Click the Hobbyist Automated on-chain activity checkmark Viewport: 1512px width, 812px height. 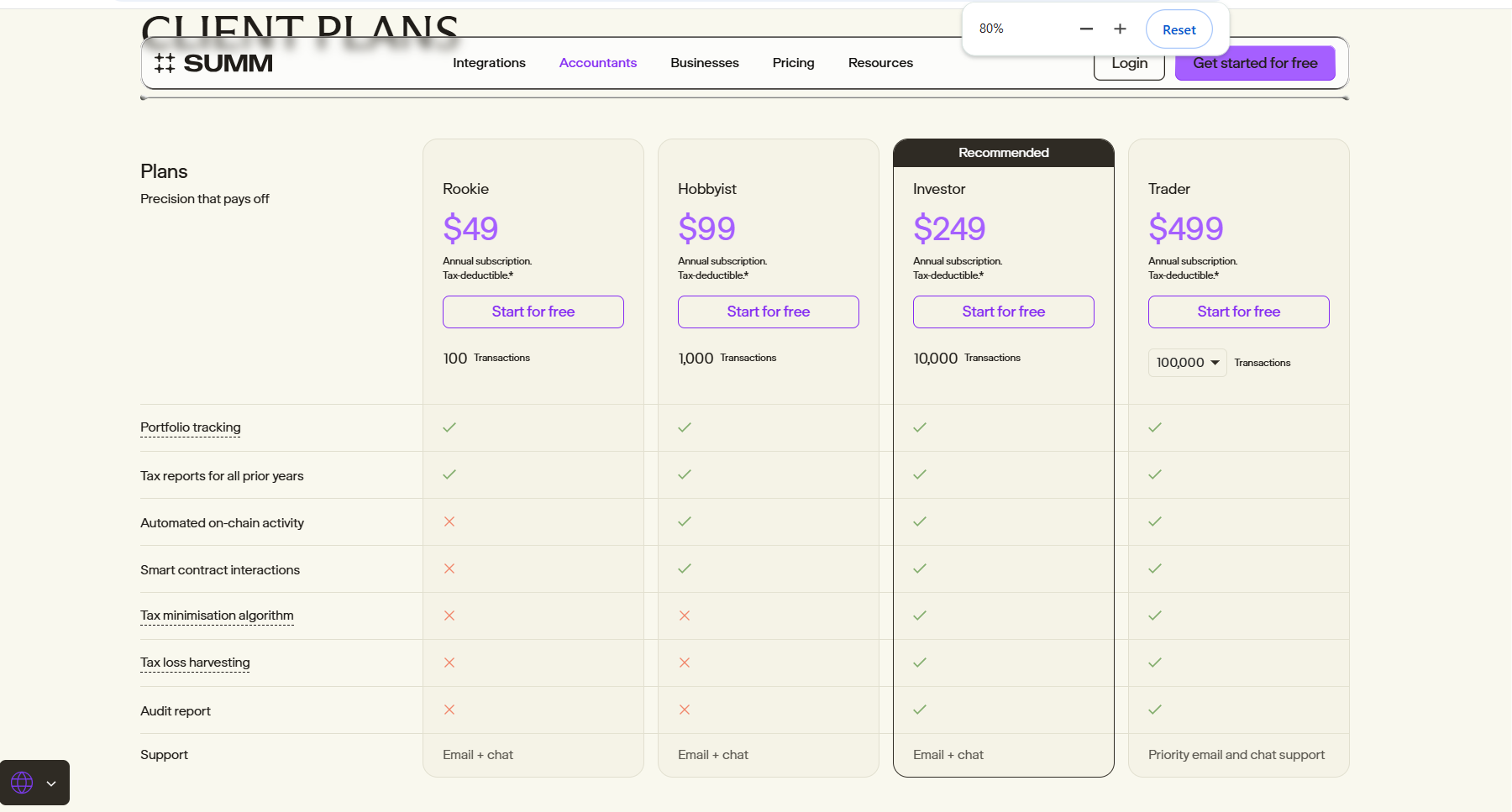[685, 521]
